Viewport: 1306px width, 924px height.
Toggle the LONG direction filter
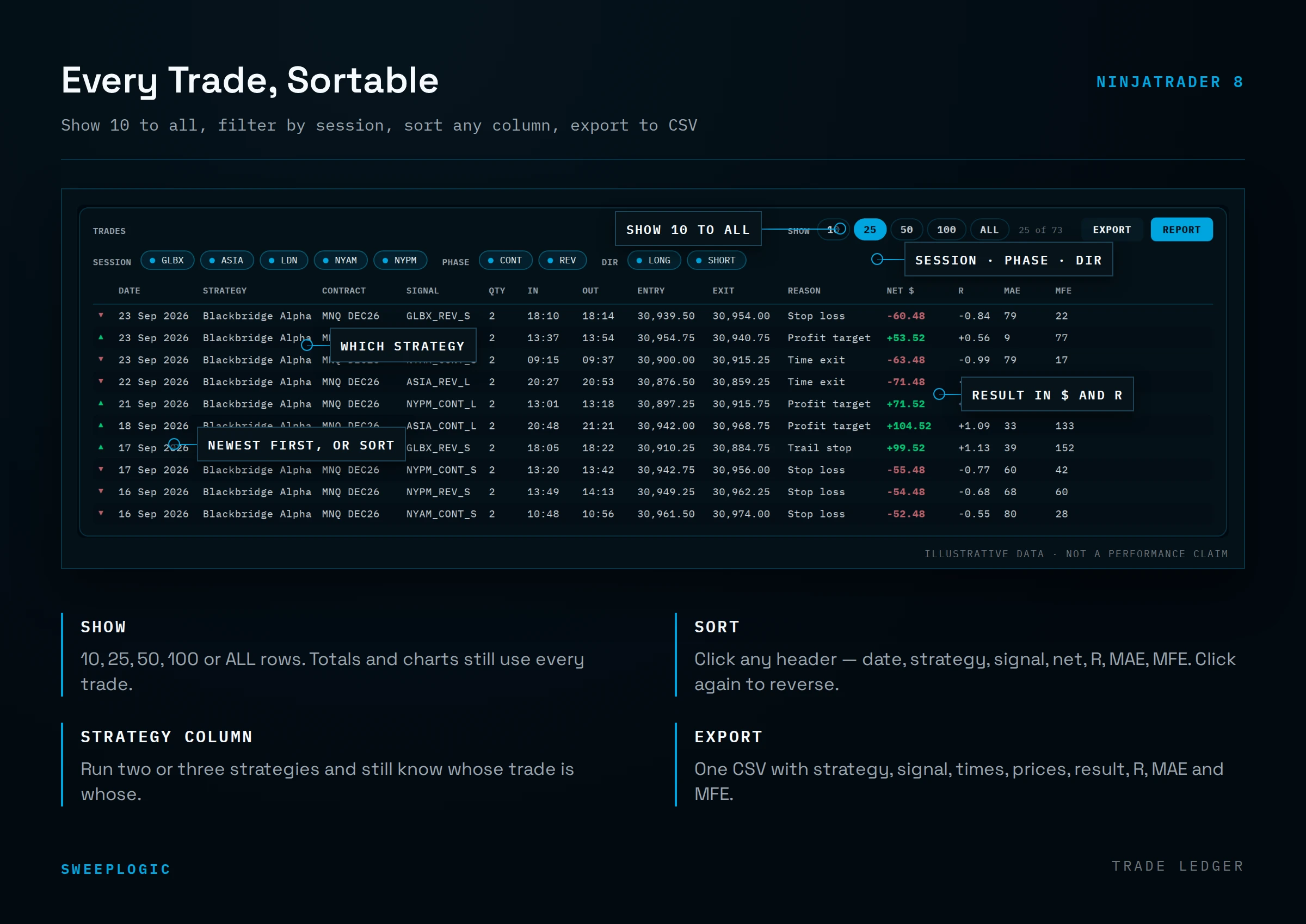pos(654,260)
